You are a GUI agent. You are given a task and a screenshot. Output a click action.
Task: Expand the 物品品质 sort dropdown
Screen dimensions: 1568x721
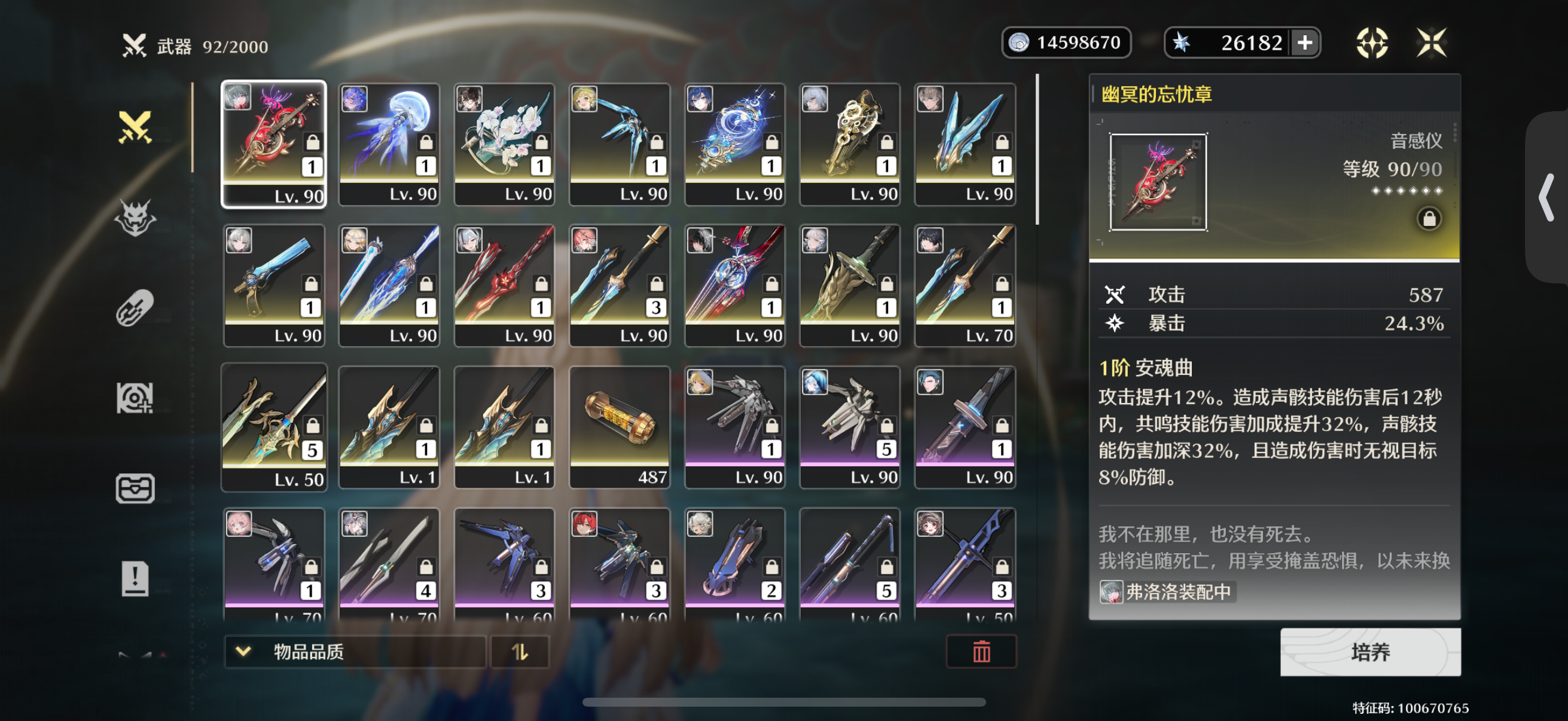pyautogui.click(x=355, y=651)
